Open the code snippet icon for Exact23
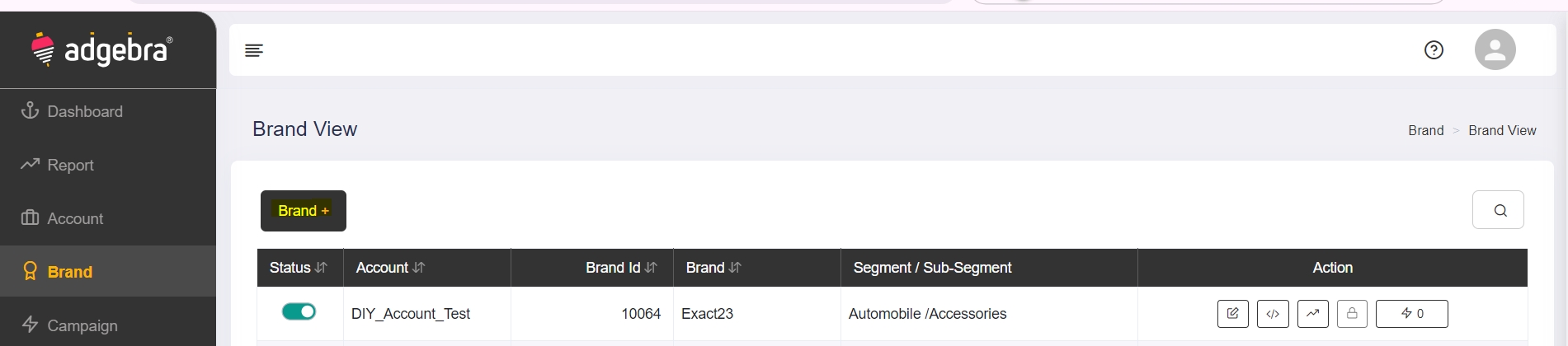 tap(1273, 314)
